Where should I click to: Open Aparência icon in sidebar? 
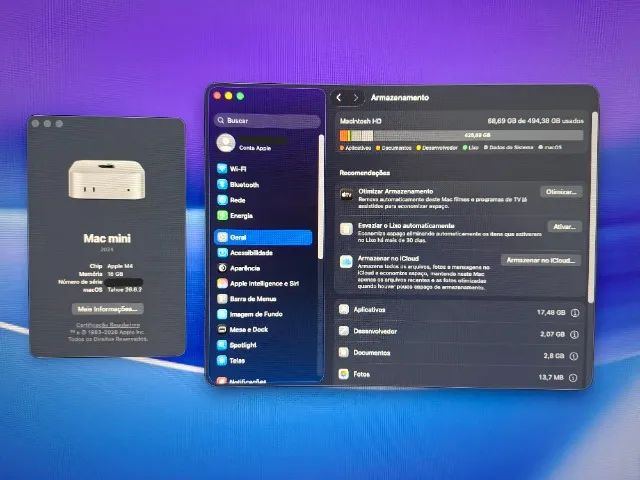coord(222,268)
